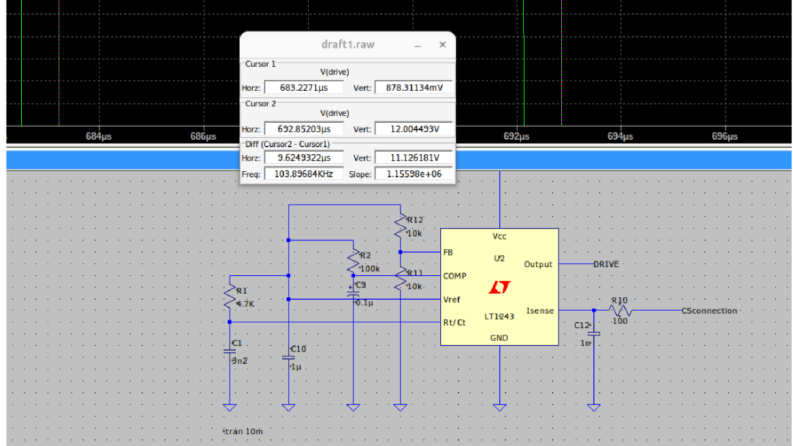Click the 686µs time axis label
The image size is (793, 446).
203,136
